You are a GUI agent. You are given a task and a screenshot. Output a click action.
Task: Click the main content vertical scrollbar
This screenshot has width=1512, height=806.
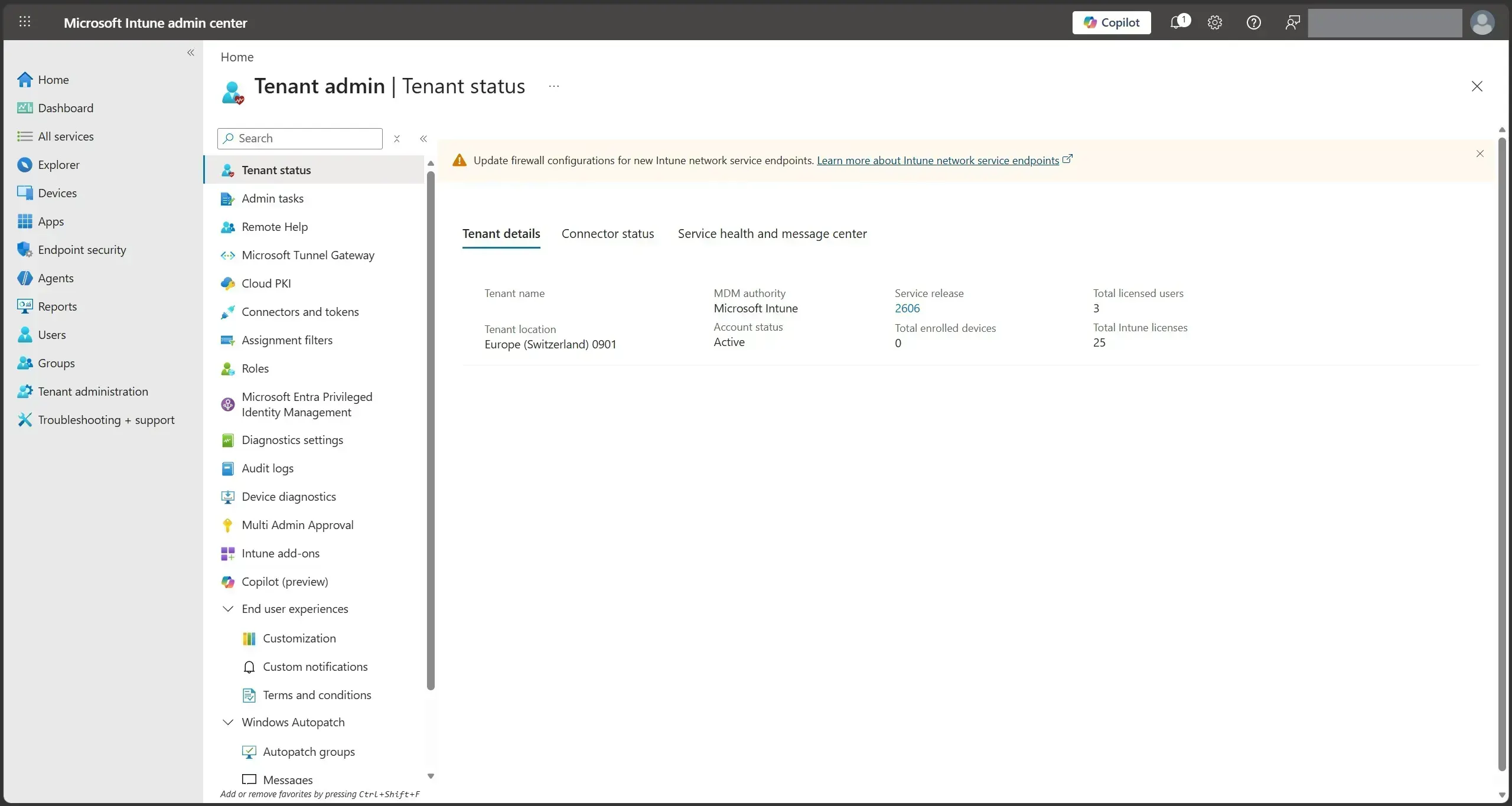coord(1502,455)
